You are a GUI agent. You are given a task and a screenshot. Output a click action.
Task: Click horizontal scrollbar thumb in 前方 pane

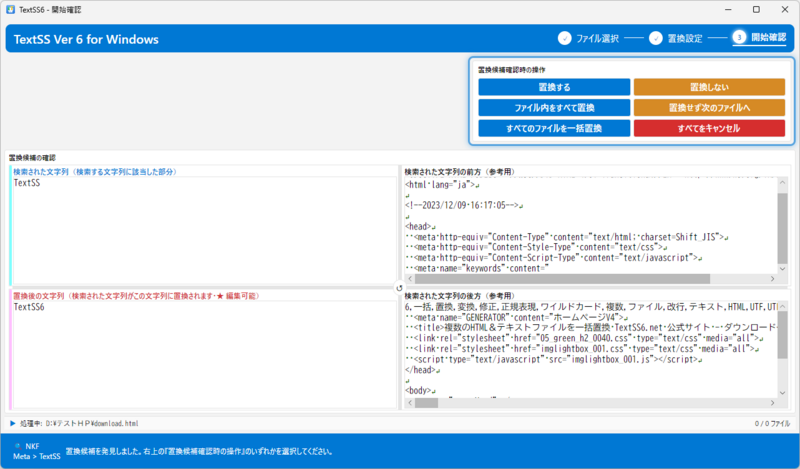coord(562,279)
